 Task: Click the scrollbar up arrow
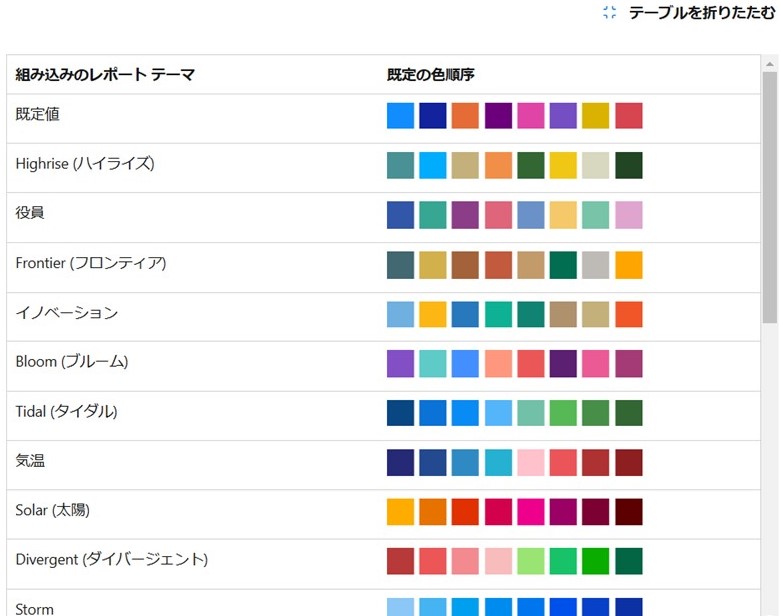coord(770,64)
